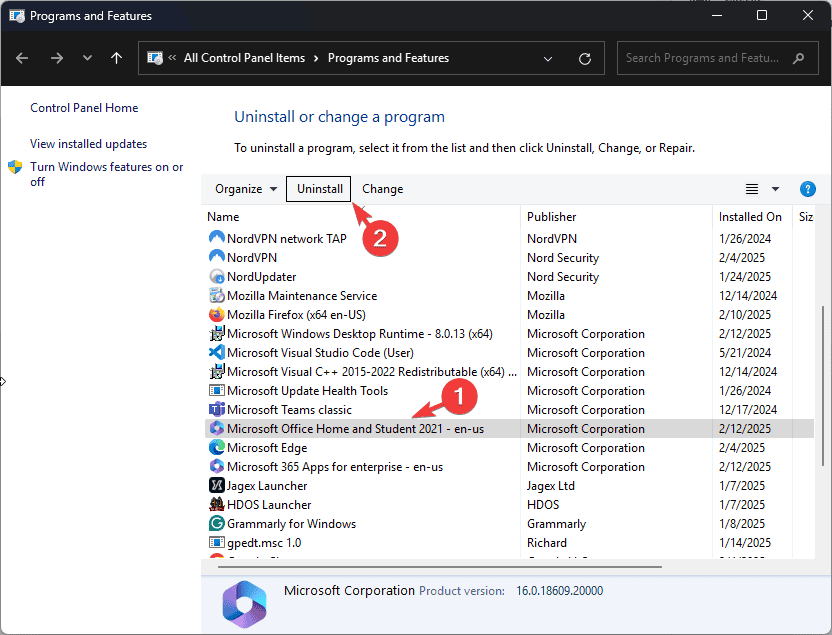Open the help question mark button

coord(807,189)
